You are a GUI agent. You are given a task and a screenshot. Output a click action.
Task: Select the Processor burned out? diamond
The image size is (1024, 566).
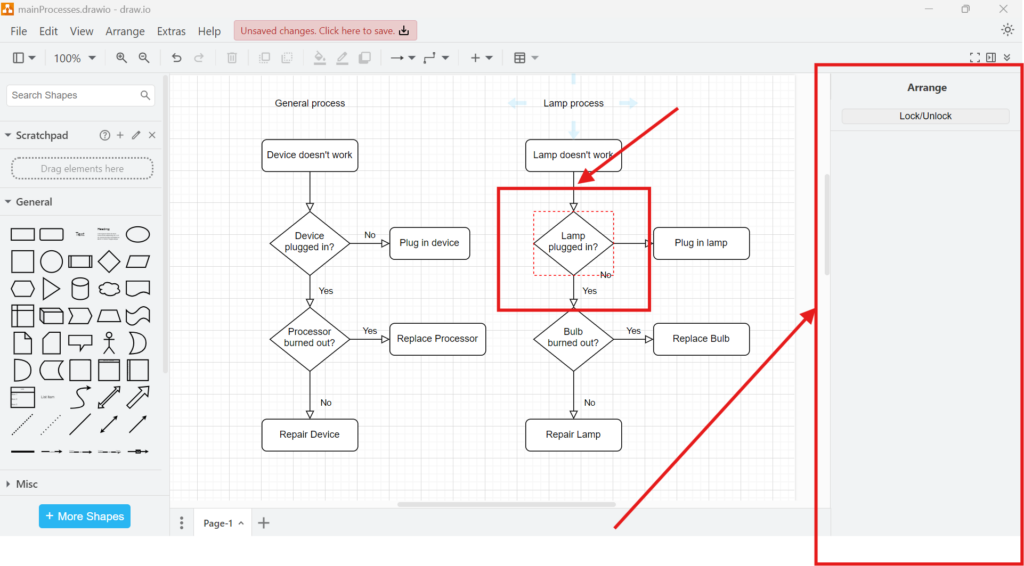click(310, 339)
